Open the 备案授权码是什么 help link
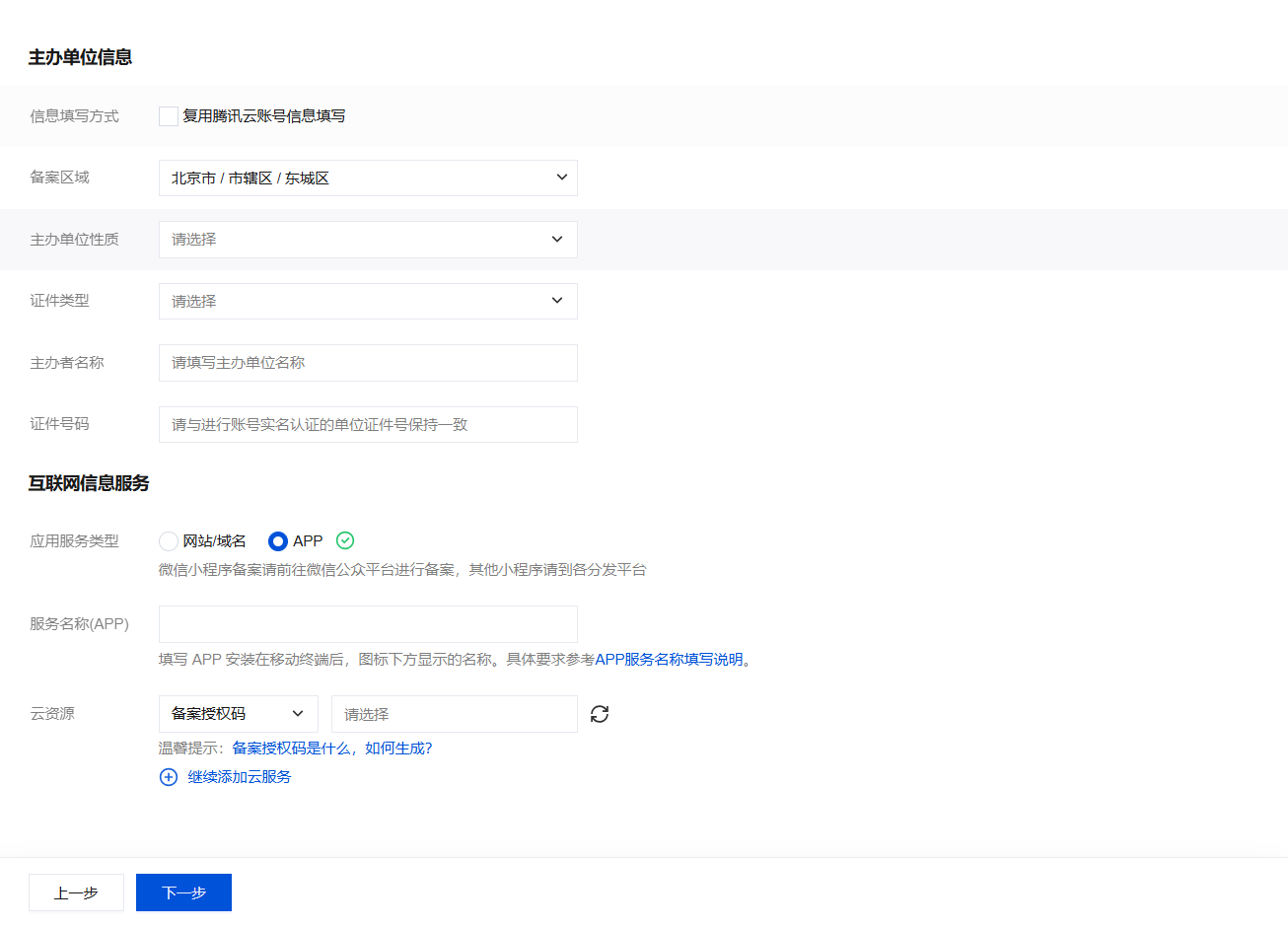1288x927 pixels. pyautogui.click(x=291, y=749)
